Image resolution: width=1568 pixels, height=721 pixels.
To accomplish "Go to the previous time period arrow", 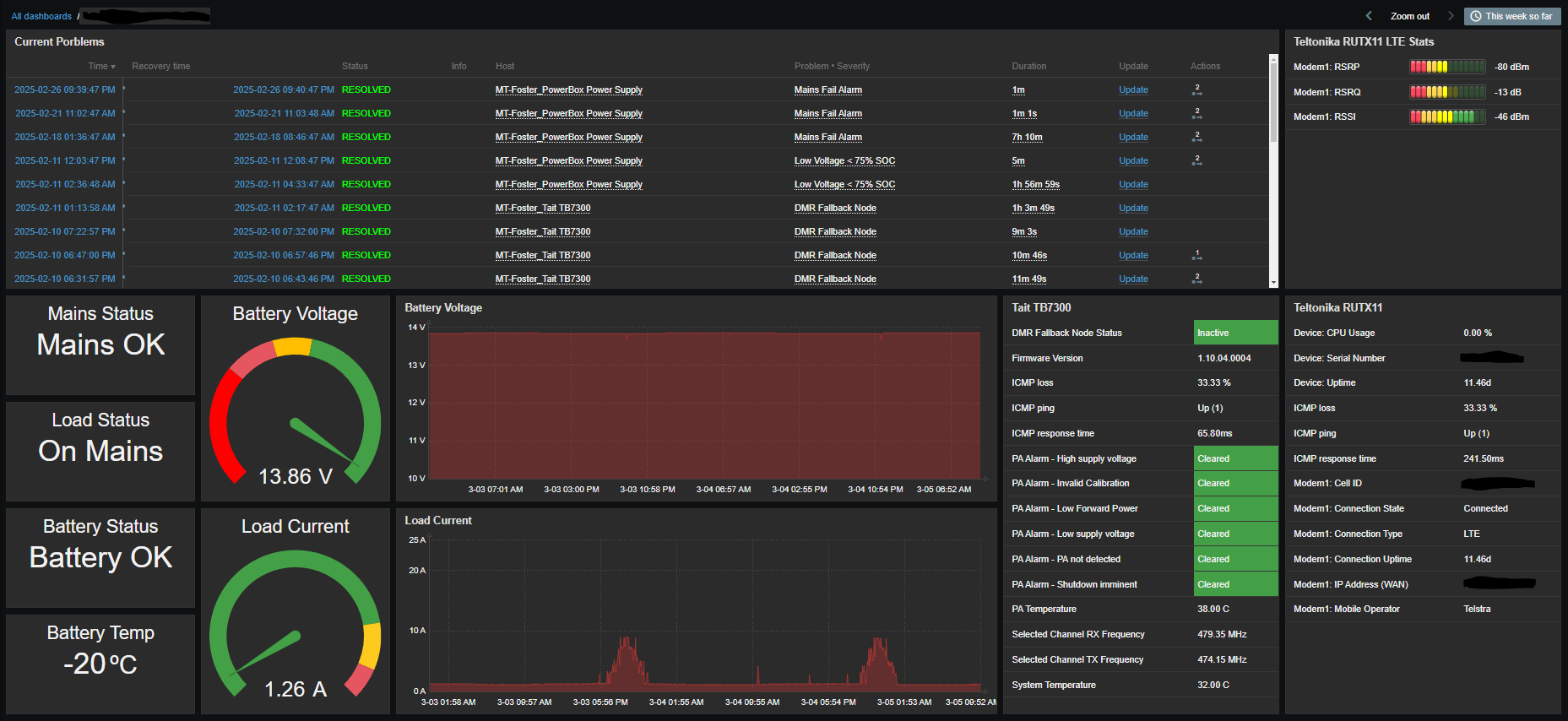I will coord(1369,16).
